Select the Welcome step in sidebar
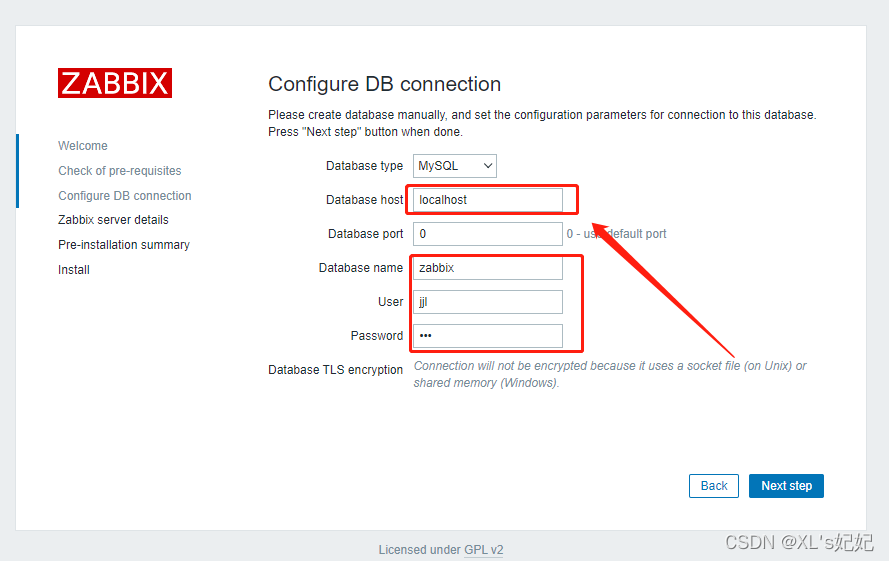Viewport: 889px width, 561px height. pos(83,146)
